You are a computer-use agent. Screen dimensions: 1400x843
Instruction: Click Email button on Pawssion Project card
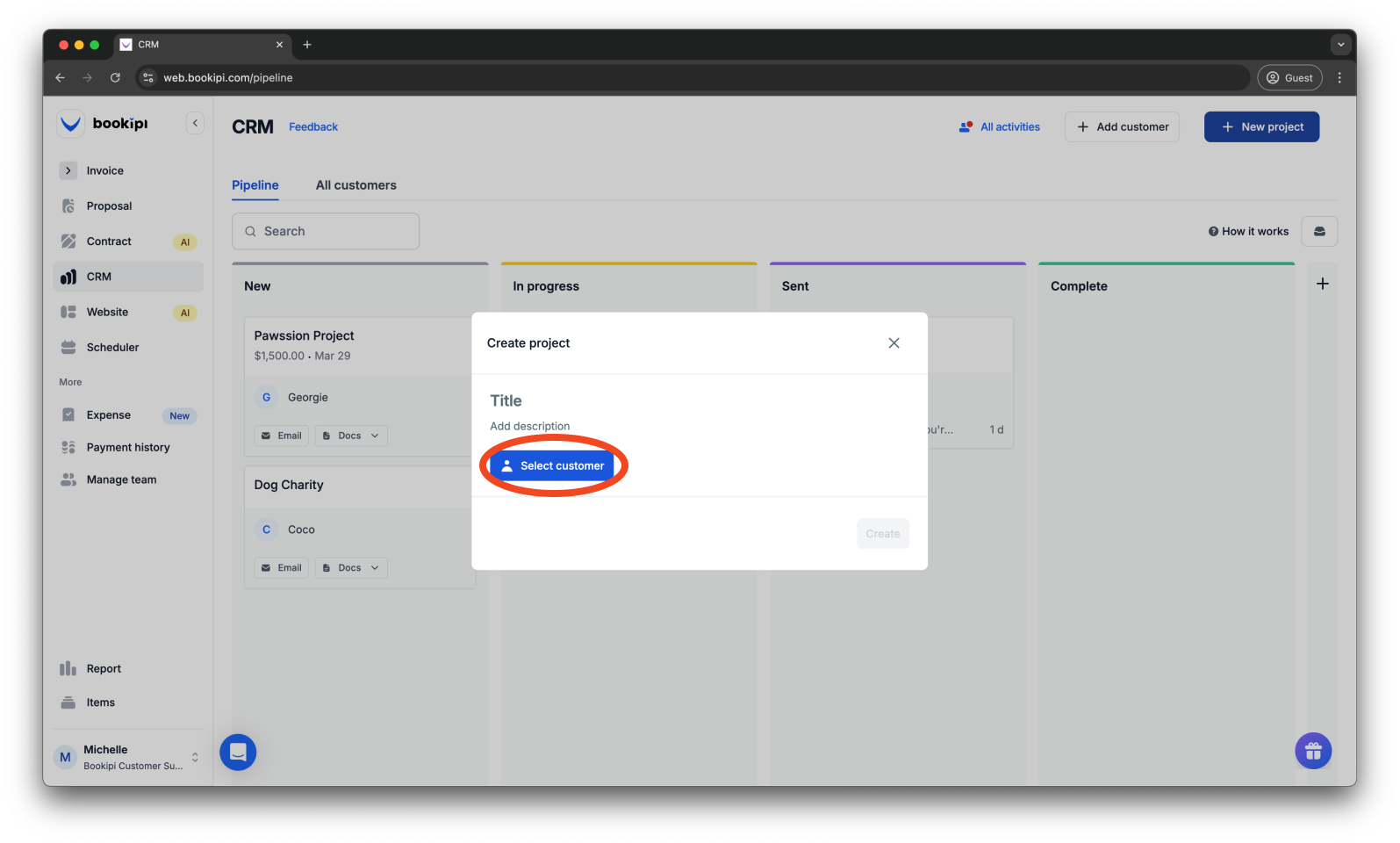tap(282, 436)
